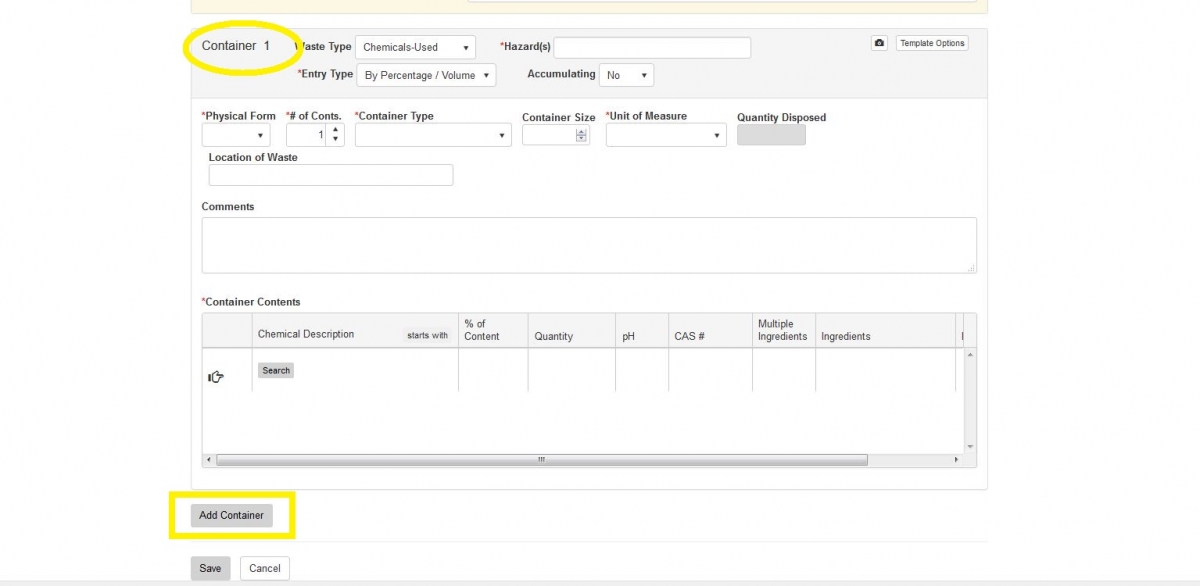Save the waste container entry
This screenshot has width=1200, height=586.
click(210, 568)
